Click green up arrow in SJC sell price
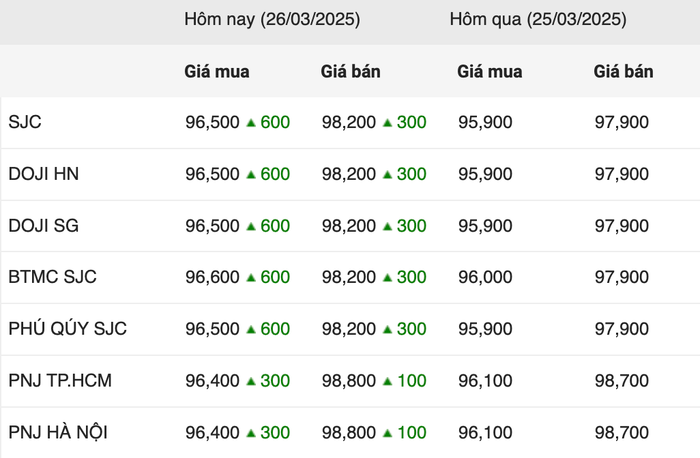This screenshot has width=700, height=458. pos(388,122)
